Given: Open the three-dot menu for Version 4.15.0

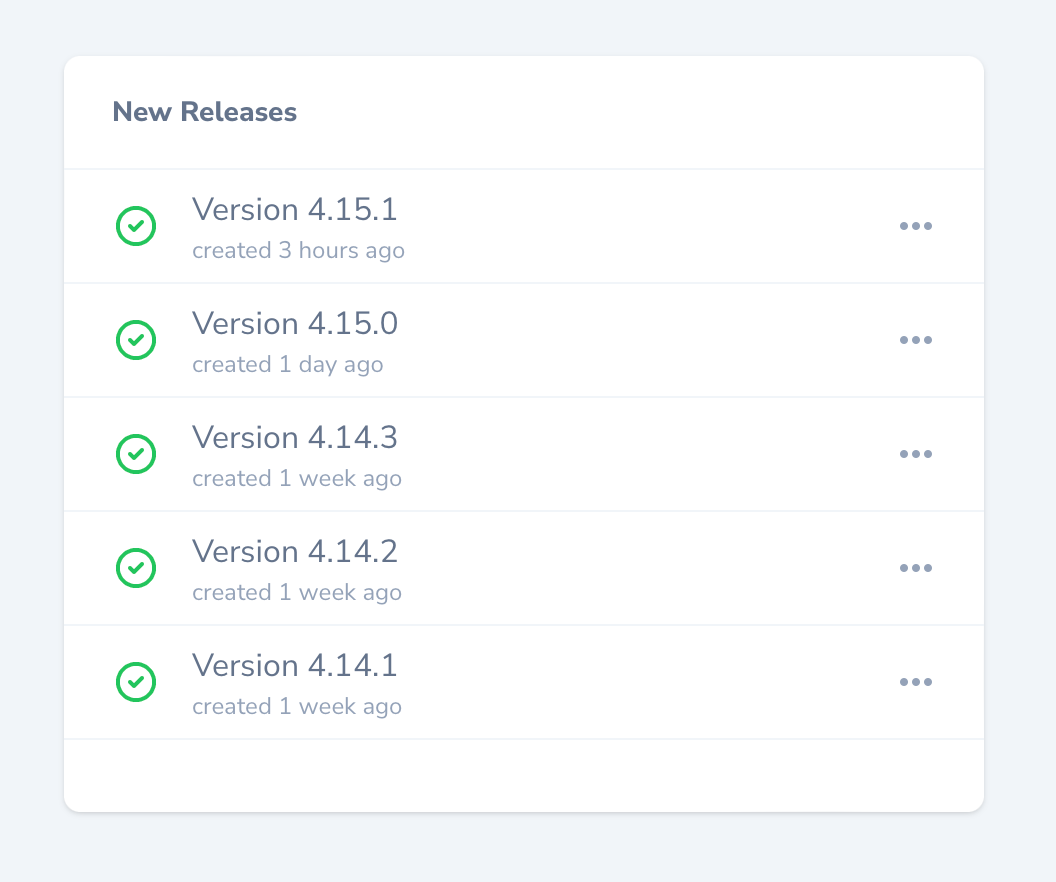Looking at the screenshot, I should coord(915,340).
